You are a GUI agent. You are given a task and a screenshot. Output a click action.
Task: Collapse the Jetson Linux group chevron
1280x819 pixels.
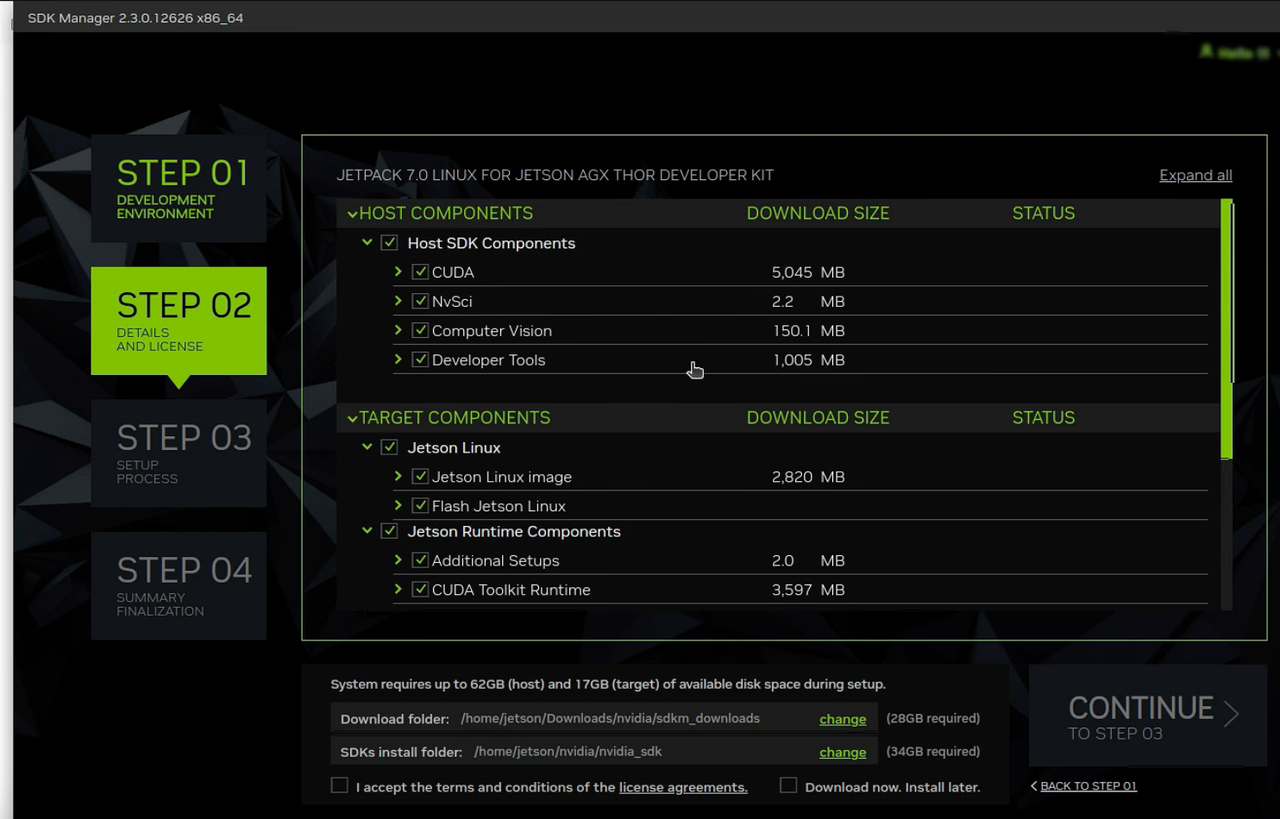pyautogui.click(x=367, y=447)
